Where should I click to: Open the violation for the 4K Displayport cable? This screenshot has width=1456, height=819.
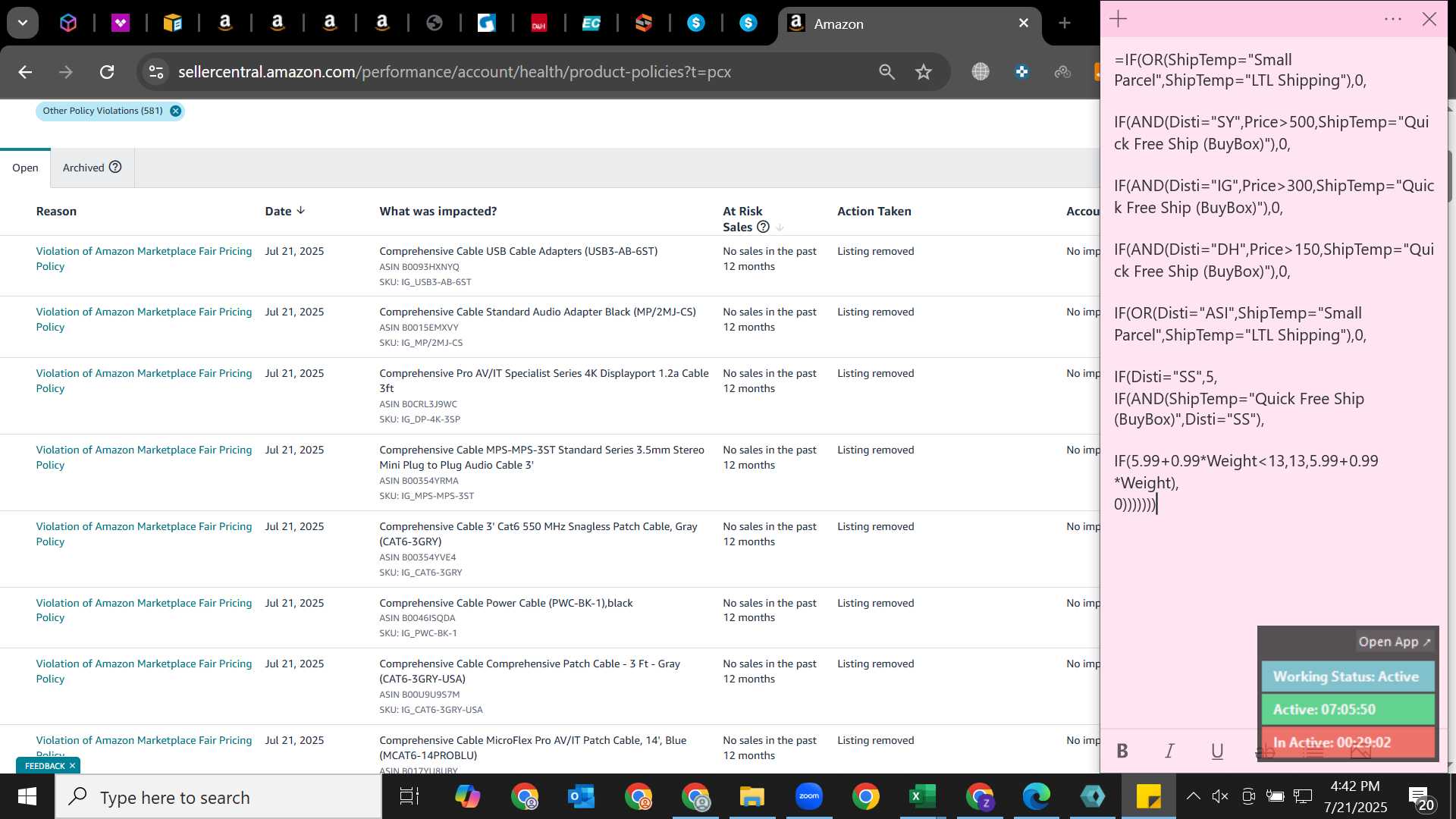coord(144,381)
